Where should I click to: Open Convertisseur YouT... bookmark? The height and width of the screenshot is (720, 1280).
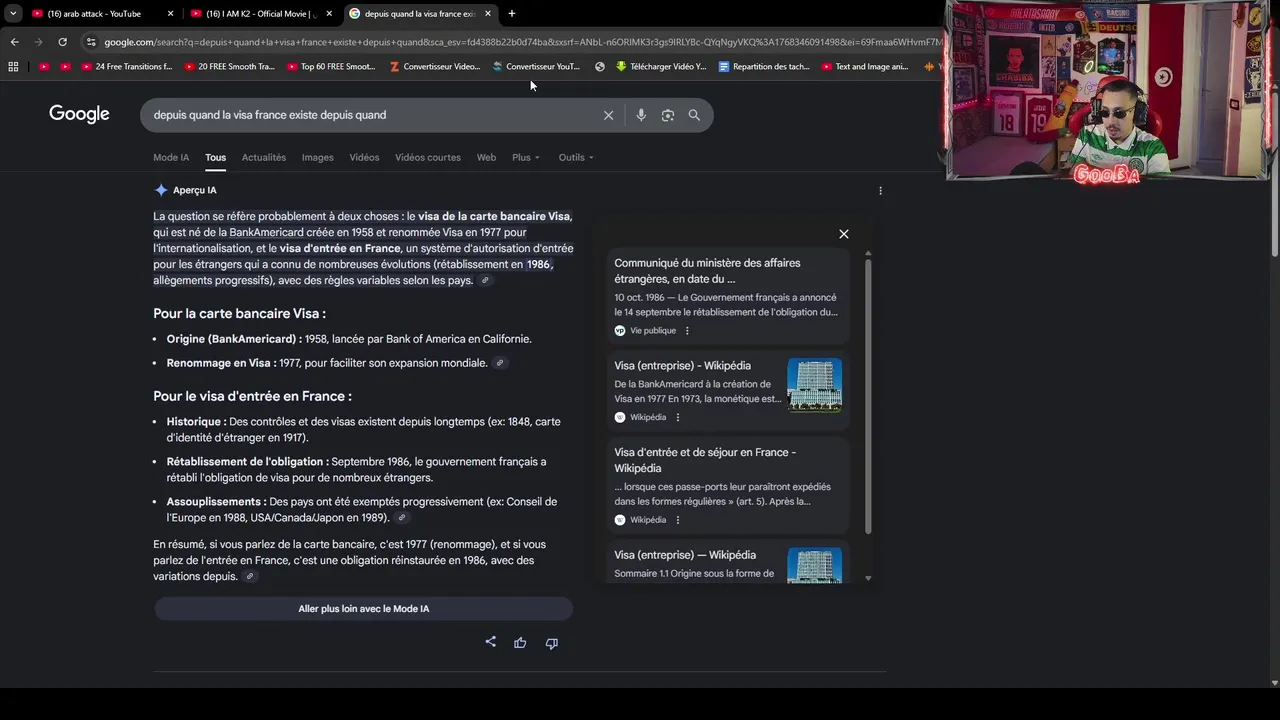536,67
